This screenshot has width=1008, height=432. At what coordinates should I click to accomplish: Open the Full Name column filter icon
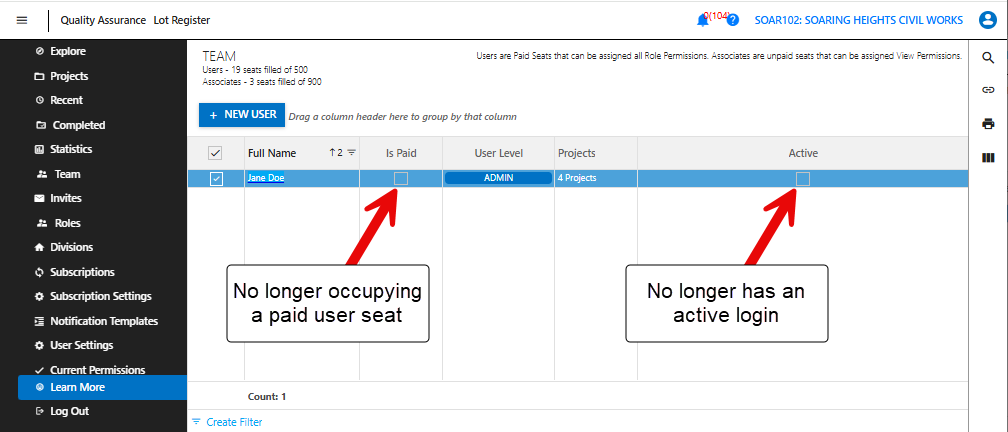pos(351,153)
